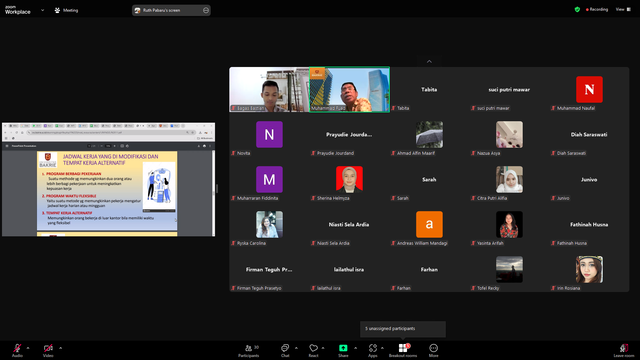Image resolution: width=640 pixels, height=360 pixels.
Task: Click Nazua Asya's profile picture
Action: click(509, 134)
